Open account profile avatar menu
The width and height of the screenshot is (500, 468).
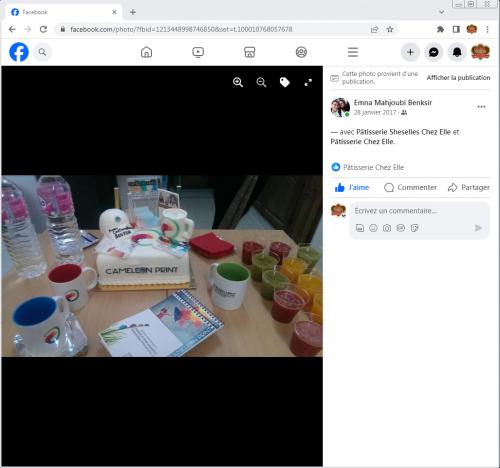480,52
